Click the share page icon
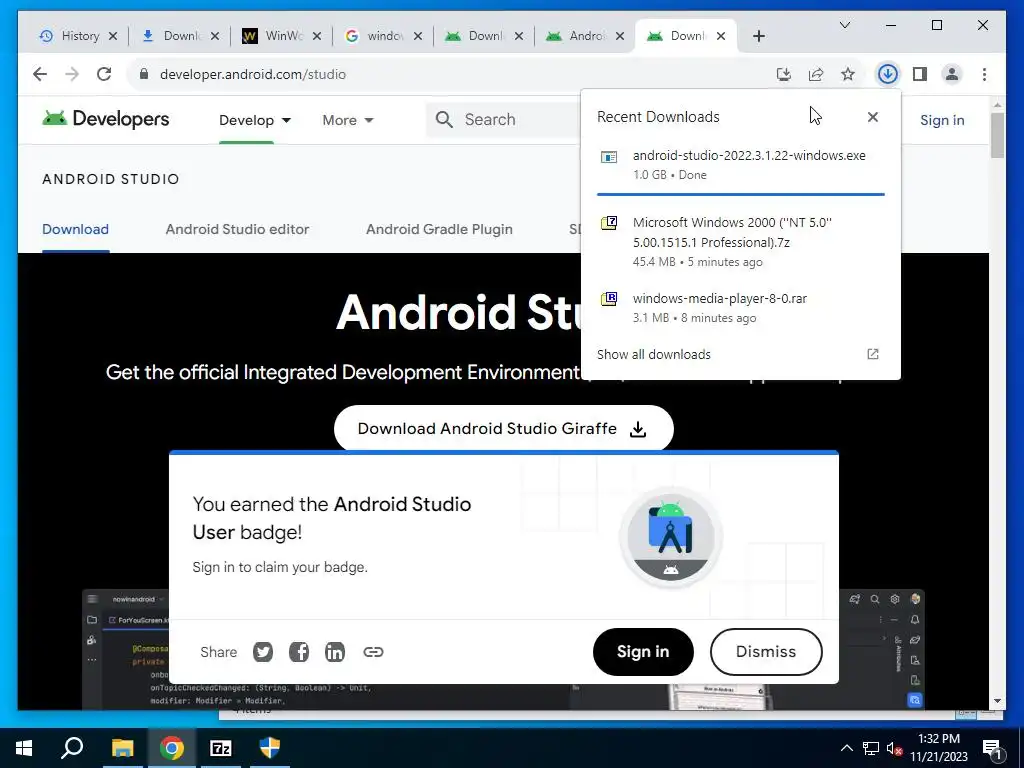This screenshot has width=1024, height=768. [816, 74]
